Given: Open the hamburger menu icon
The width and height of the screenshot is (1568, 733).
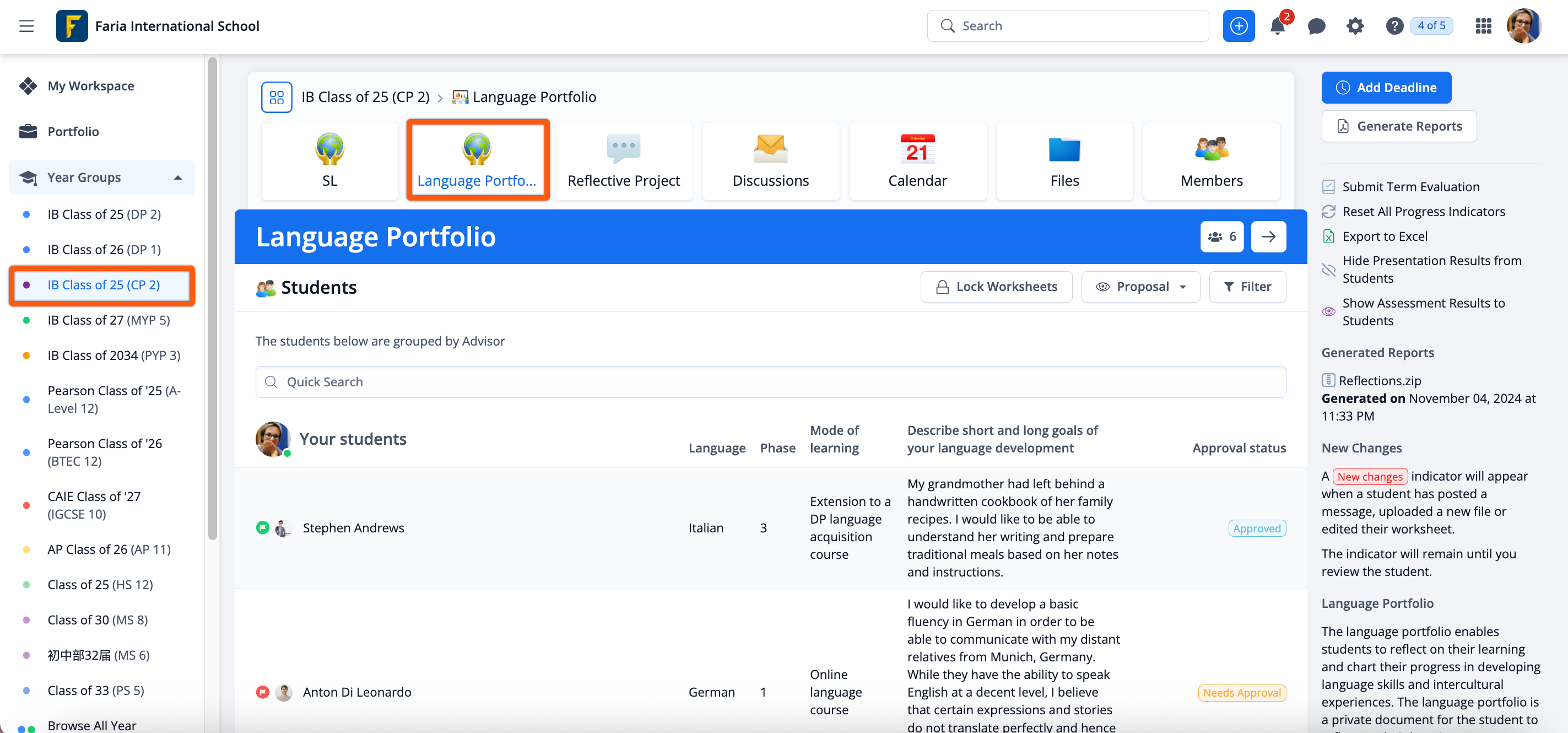Looking at the screenshot, I should pyautogui.click(x=26, y=26).
